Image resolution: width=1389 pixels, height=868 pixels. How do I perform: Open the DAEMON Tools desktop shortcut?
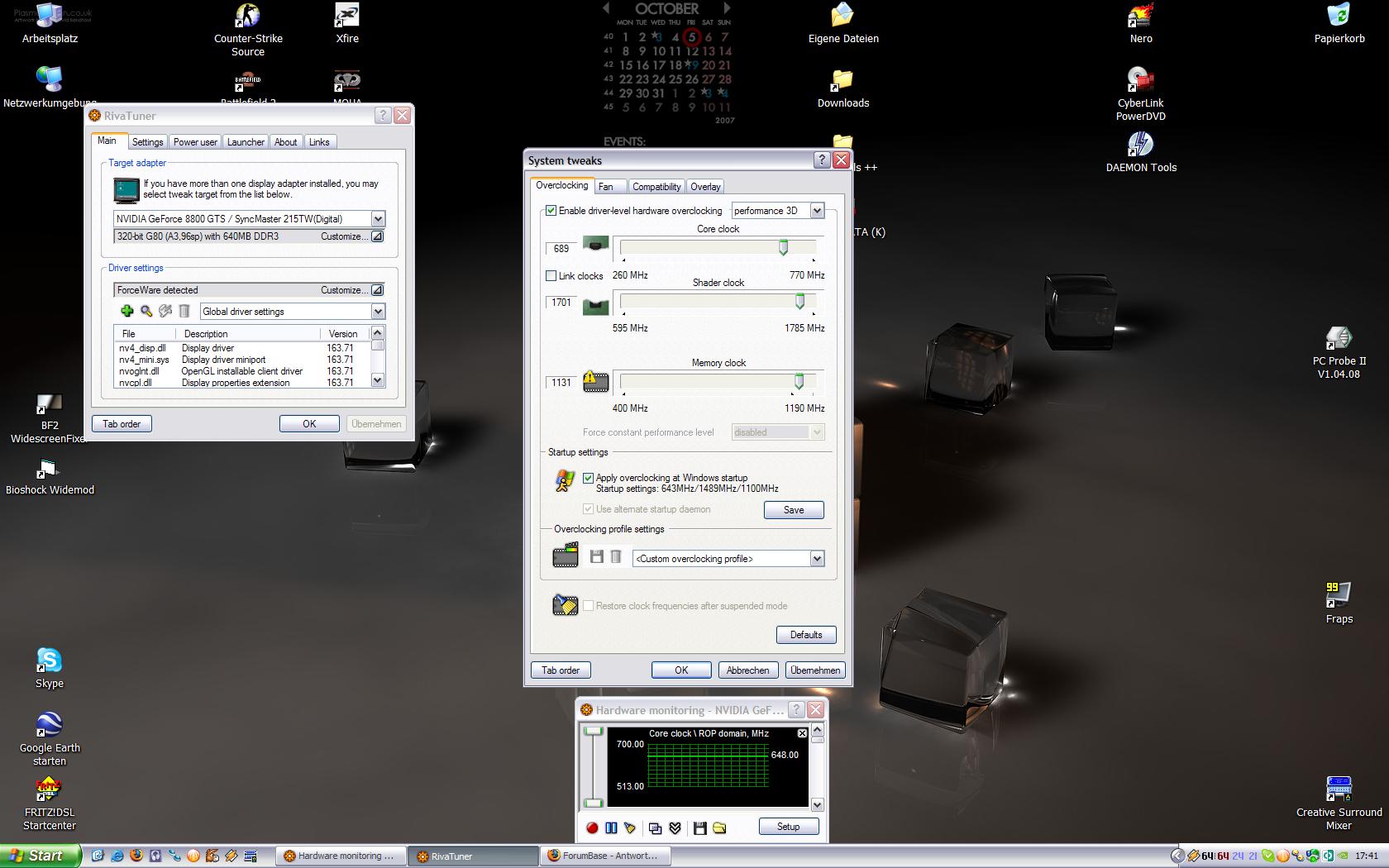(1141, 153)
